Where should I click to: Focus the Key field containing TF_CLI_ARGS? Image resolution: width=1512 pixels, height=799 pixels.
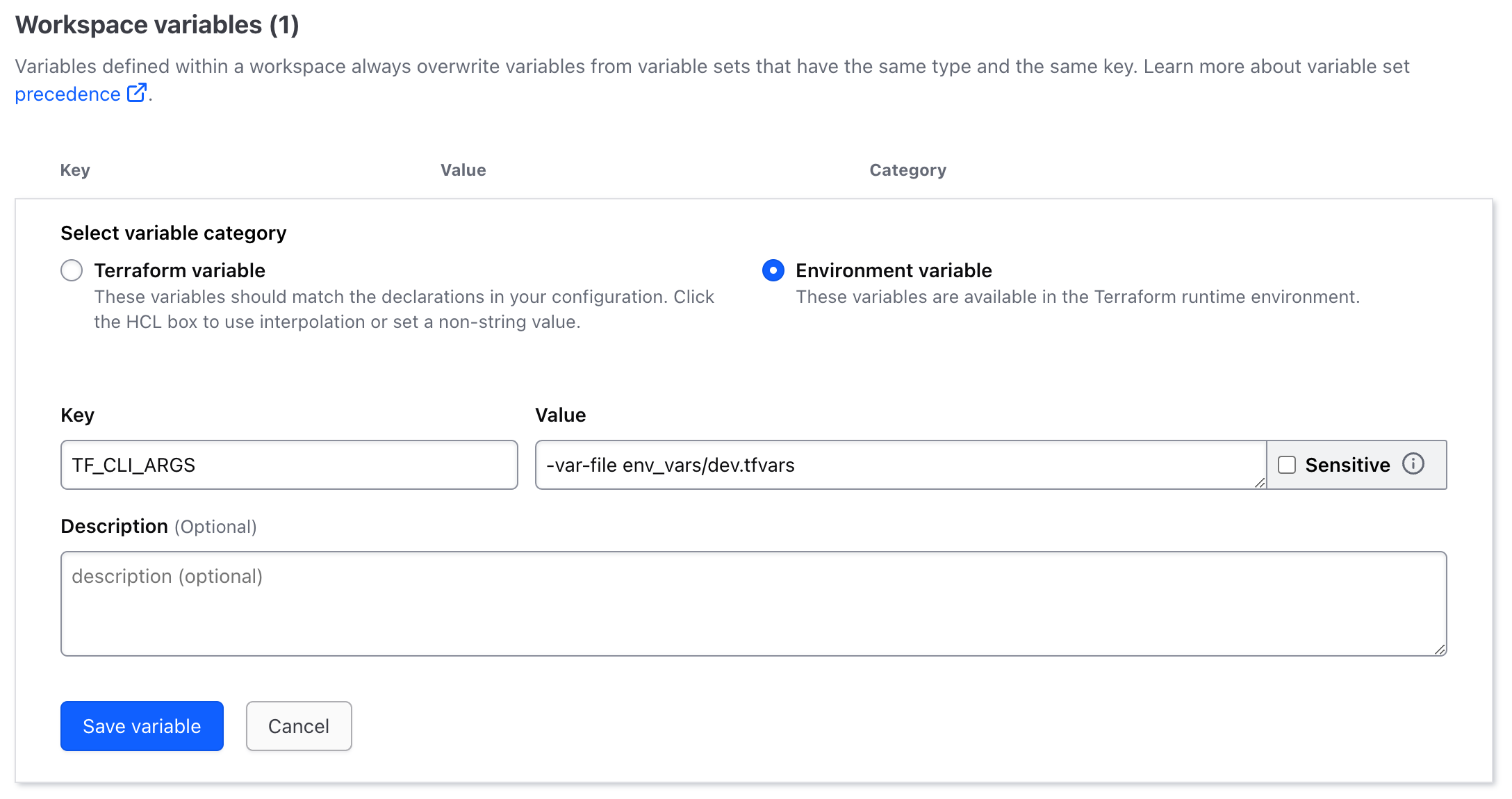(x=289, y=465)
